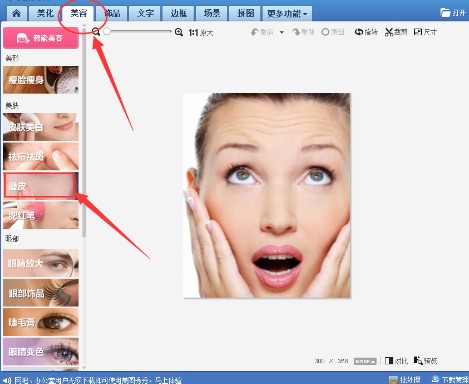Show image at 1:1 原大 size

pyautogui.click(x=201, y=32)
